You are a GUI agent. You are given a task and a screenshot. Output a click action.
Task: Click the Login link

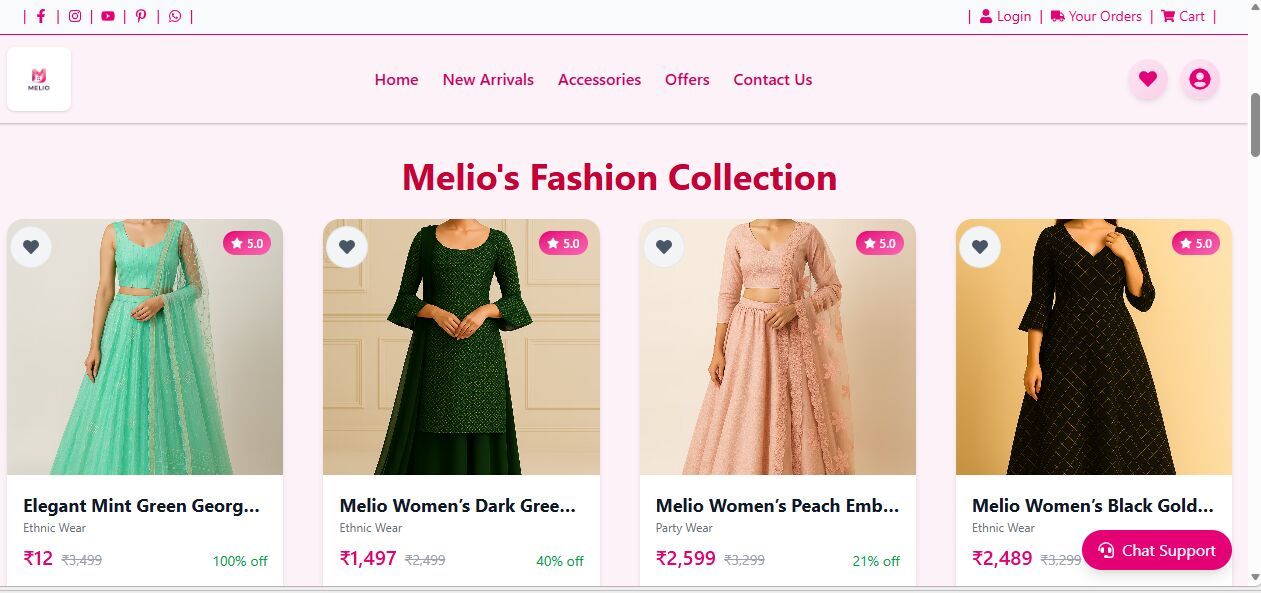[1005, 16]
